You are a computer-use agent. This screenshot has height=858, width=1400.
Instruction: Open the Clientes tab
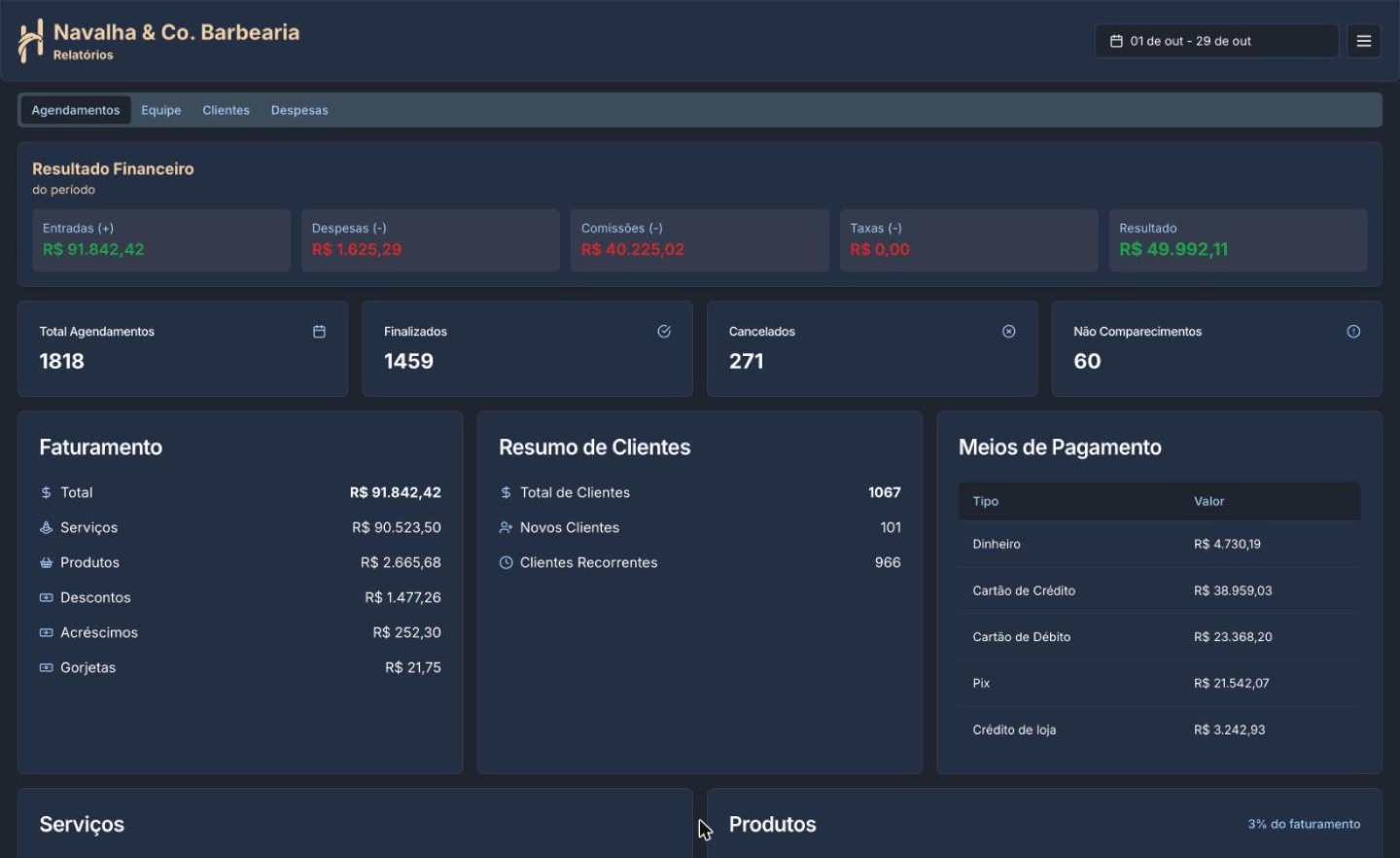point(227,110)
